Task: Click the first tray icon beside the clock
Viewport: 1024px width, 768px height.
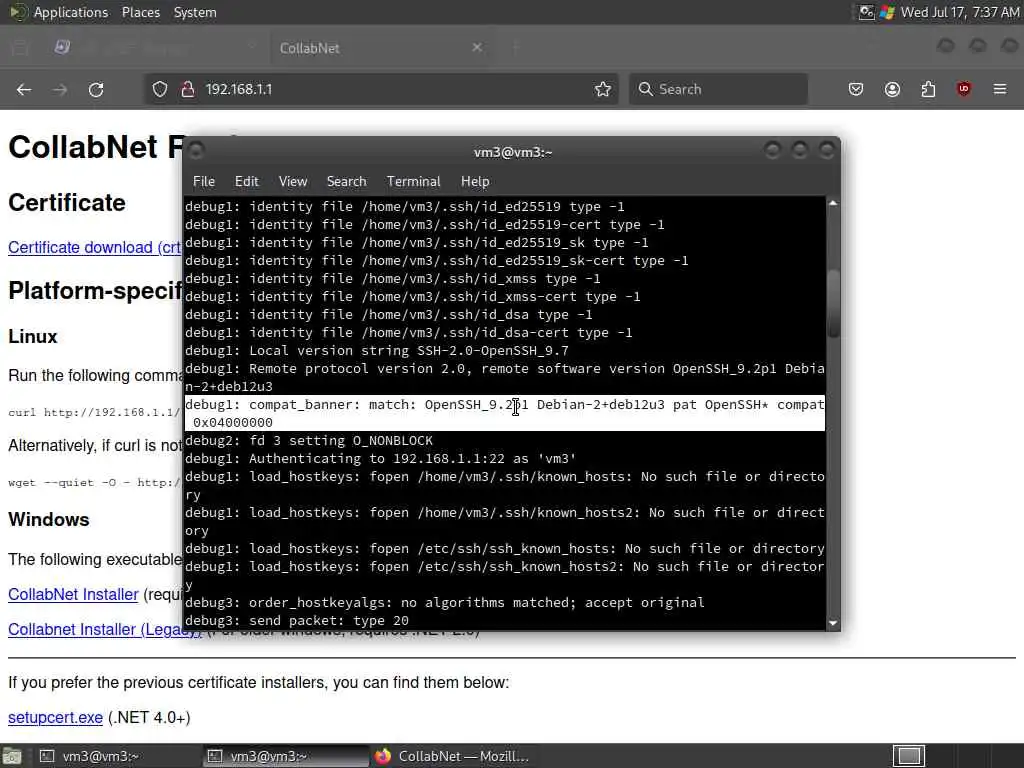Action: [x=866, y=12]
